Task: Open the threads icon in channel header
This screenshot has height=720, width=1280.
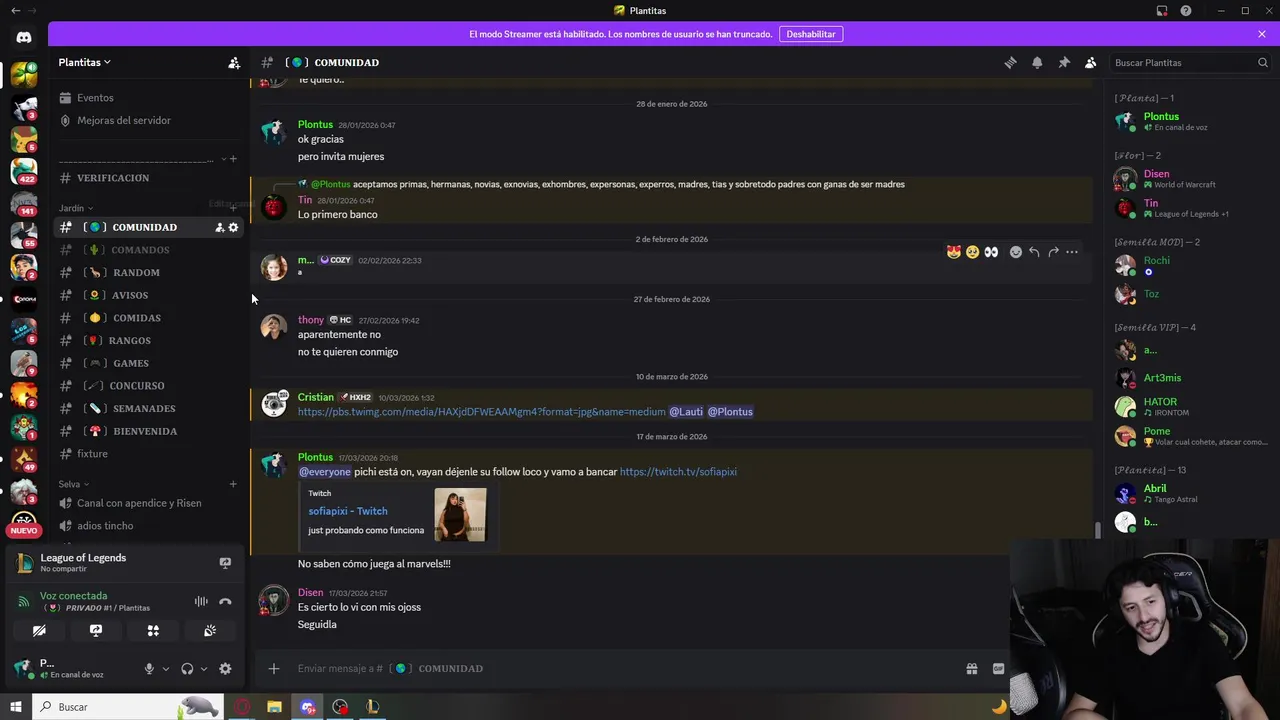Action: 1010,62
